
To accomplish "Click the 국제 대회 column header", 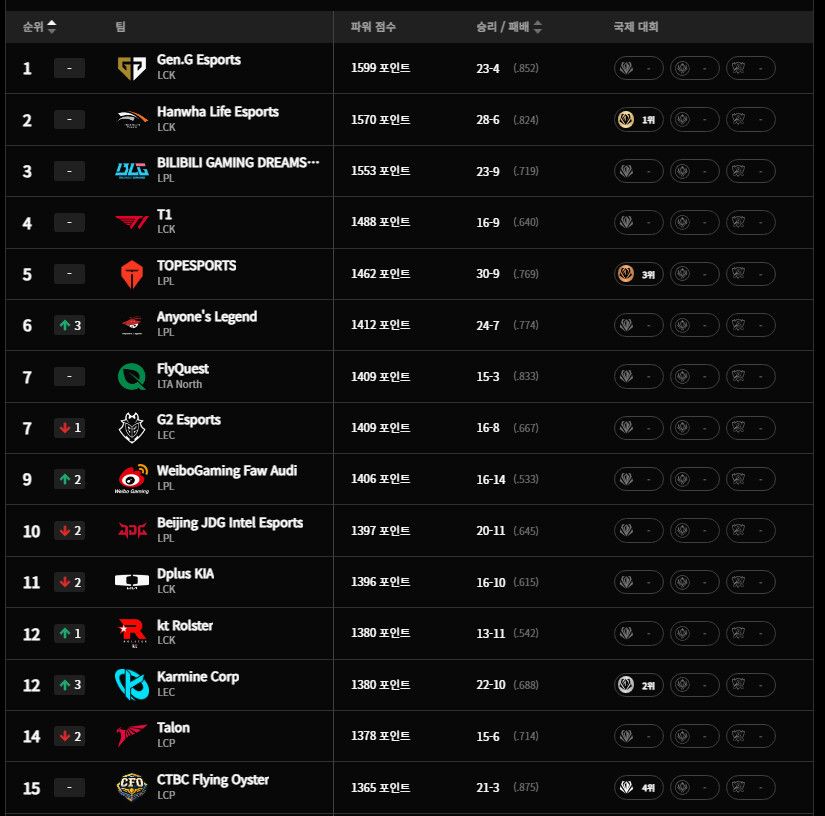I will [x=636, y=27].
